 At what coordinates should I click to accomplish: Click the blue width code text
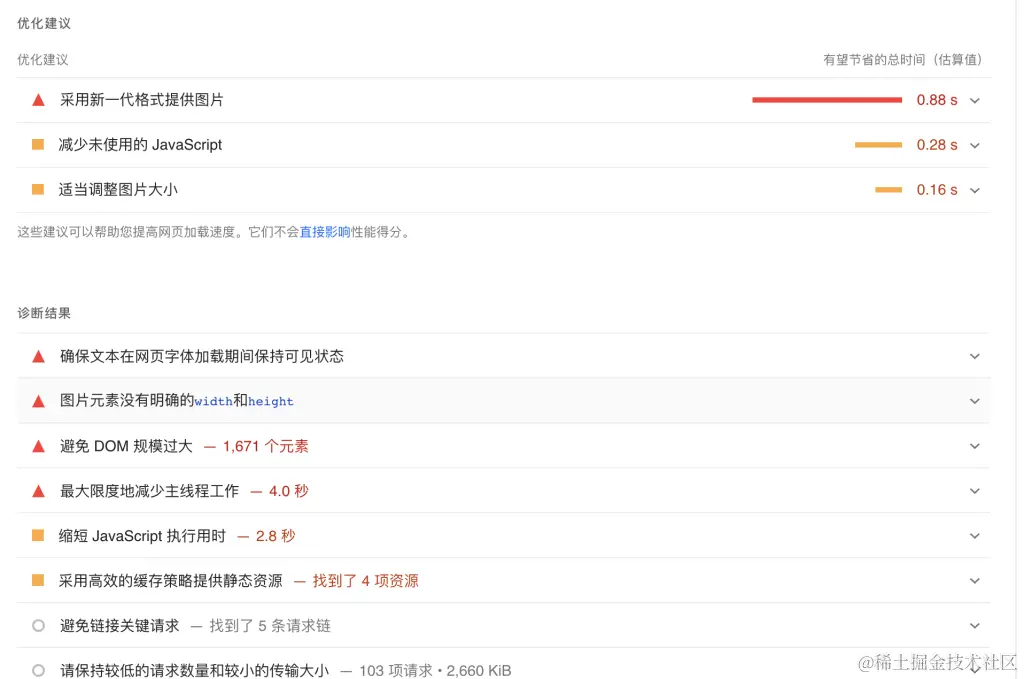pyautogui.click(x=214, y=402)
